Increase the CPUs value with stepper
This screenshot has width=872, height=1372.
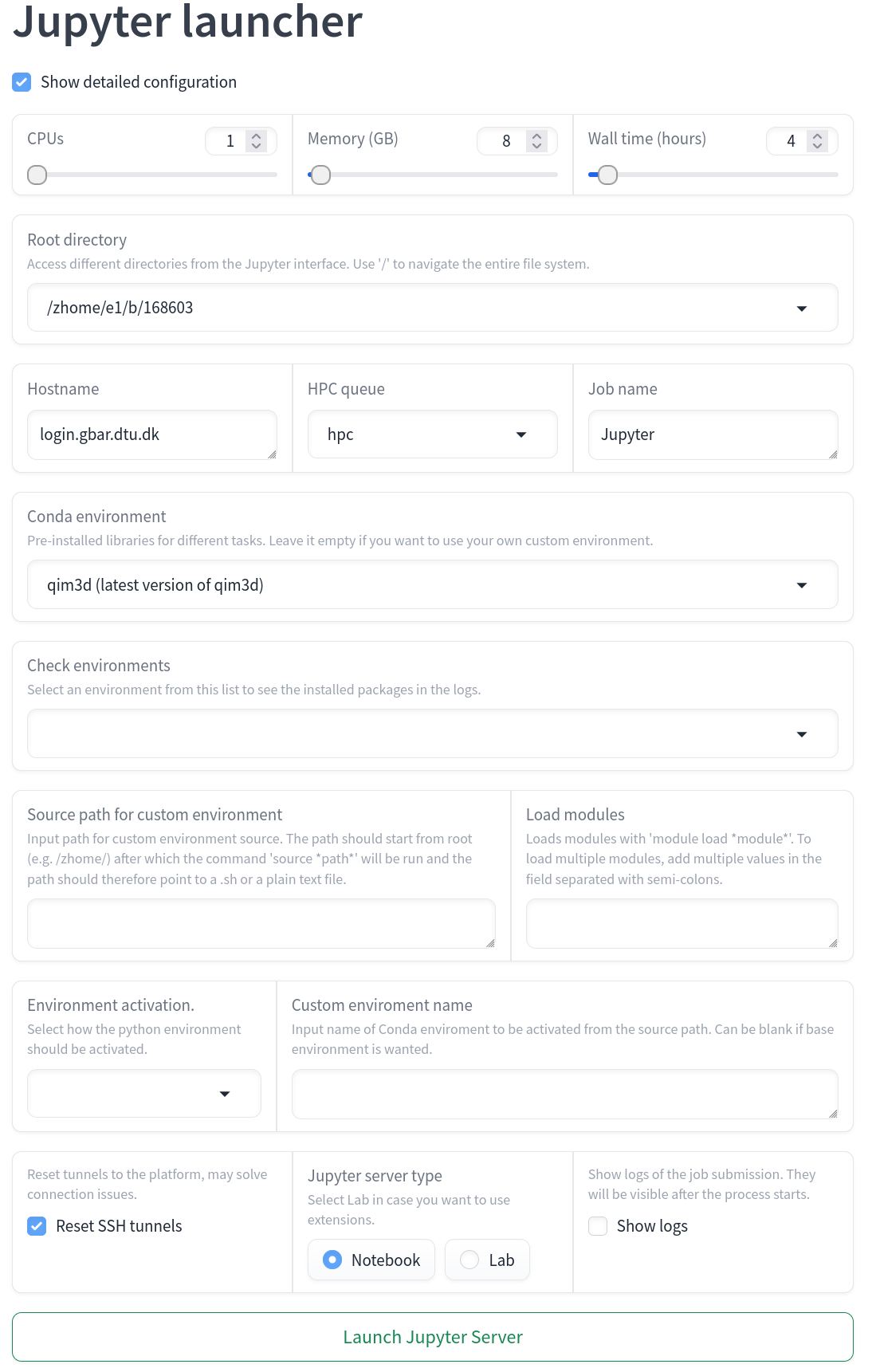[256, 136]
